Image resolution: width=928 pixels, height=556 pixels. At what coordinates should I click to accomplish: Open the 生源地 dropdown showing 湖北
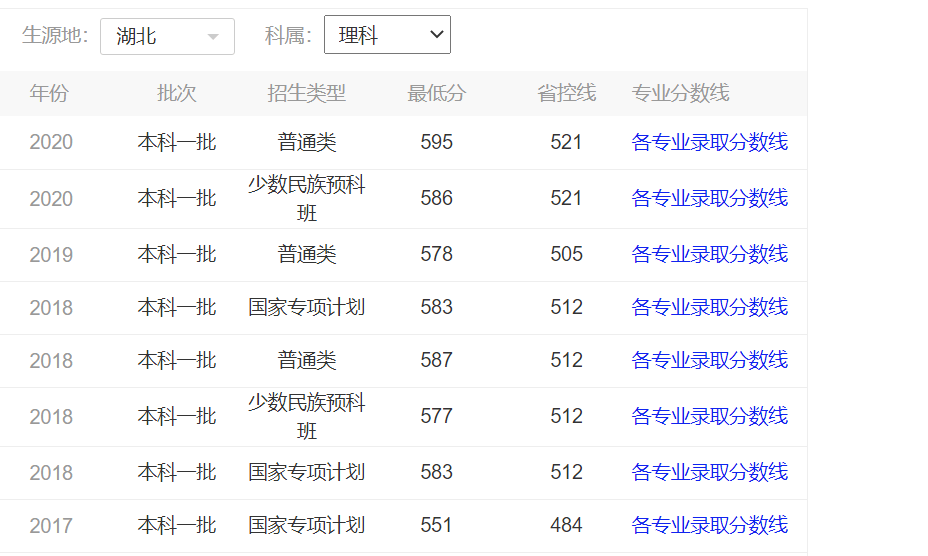click(x=167, y=37)
